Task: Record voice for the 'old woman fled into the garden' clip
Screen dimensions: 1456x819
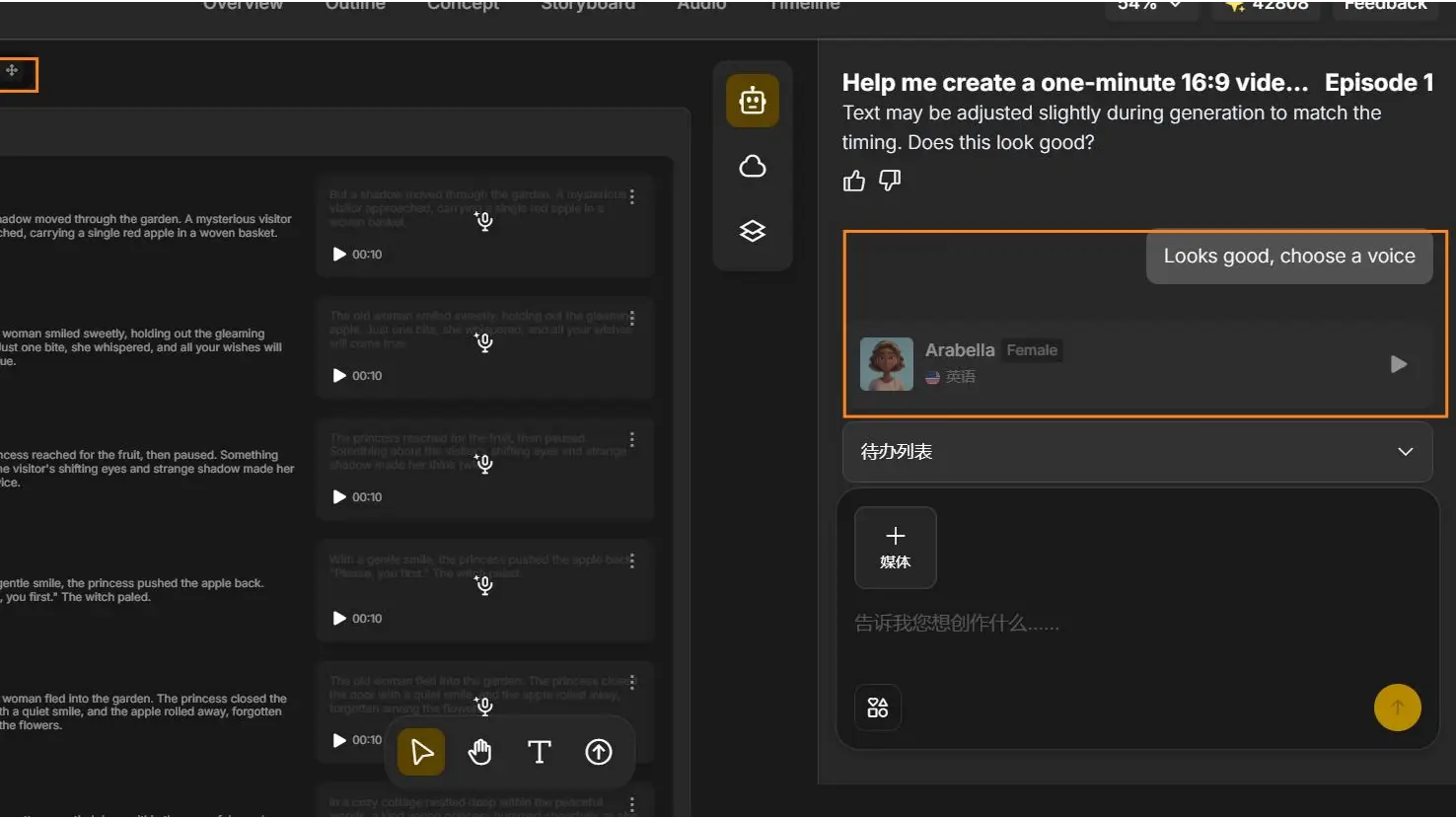Action: click(484, 706)
